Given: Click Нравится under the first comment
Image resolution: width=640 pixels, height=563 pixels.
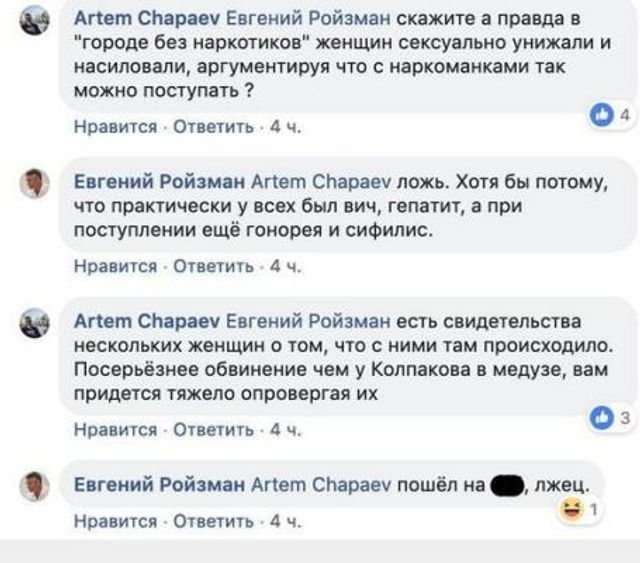Looking at the screenshot, I should [116, 127].
